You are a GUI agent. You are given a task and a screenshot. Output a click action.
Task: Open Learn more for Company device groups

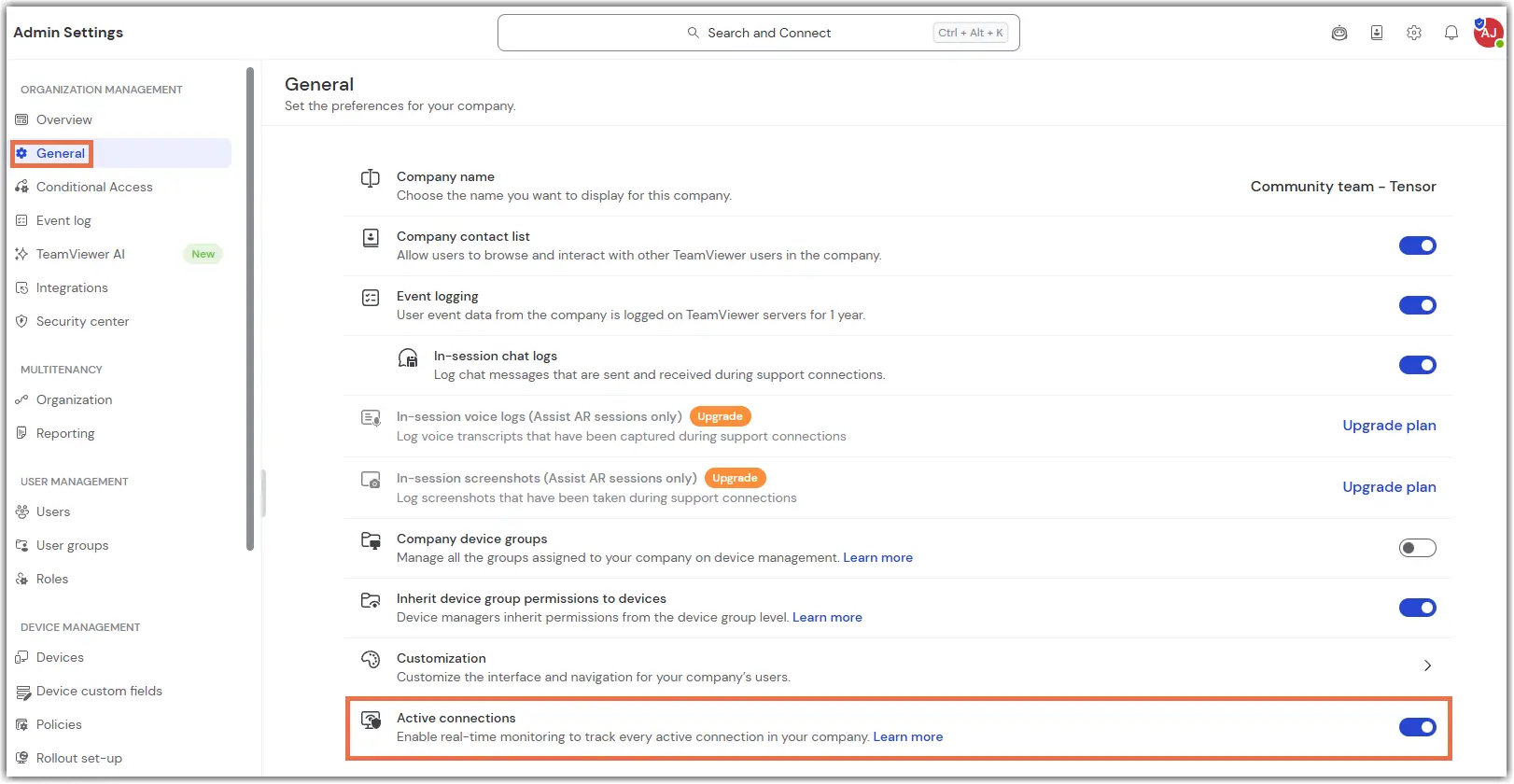click(x=878, y=557)
